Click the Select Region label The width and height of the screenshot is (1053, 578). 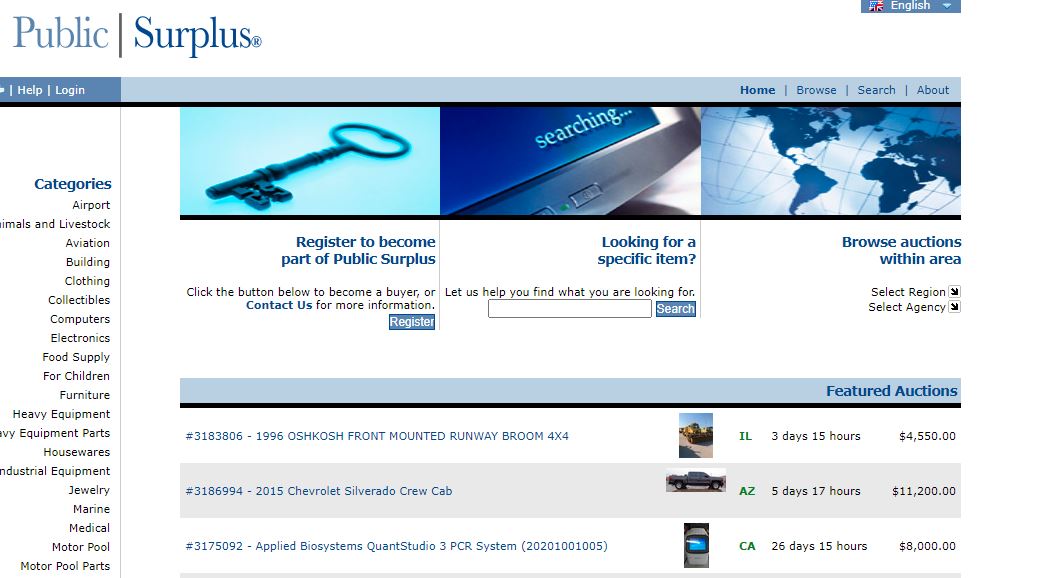tap(908, 292)
